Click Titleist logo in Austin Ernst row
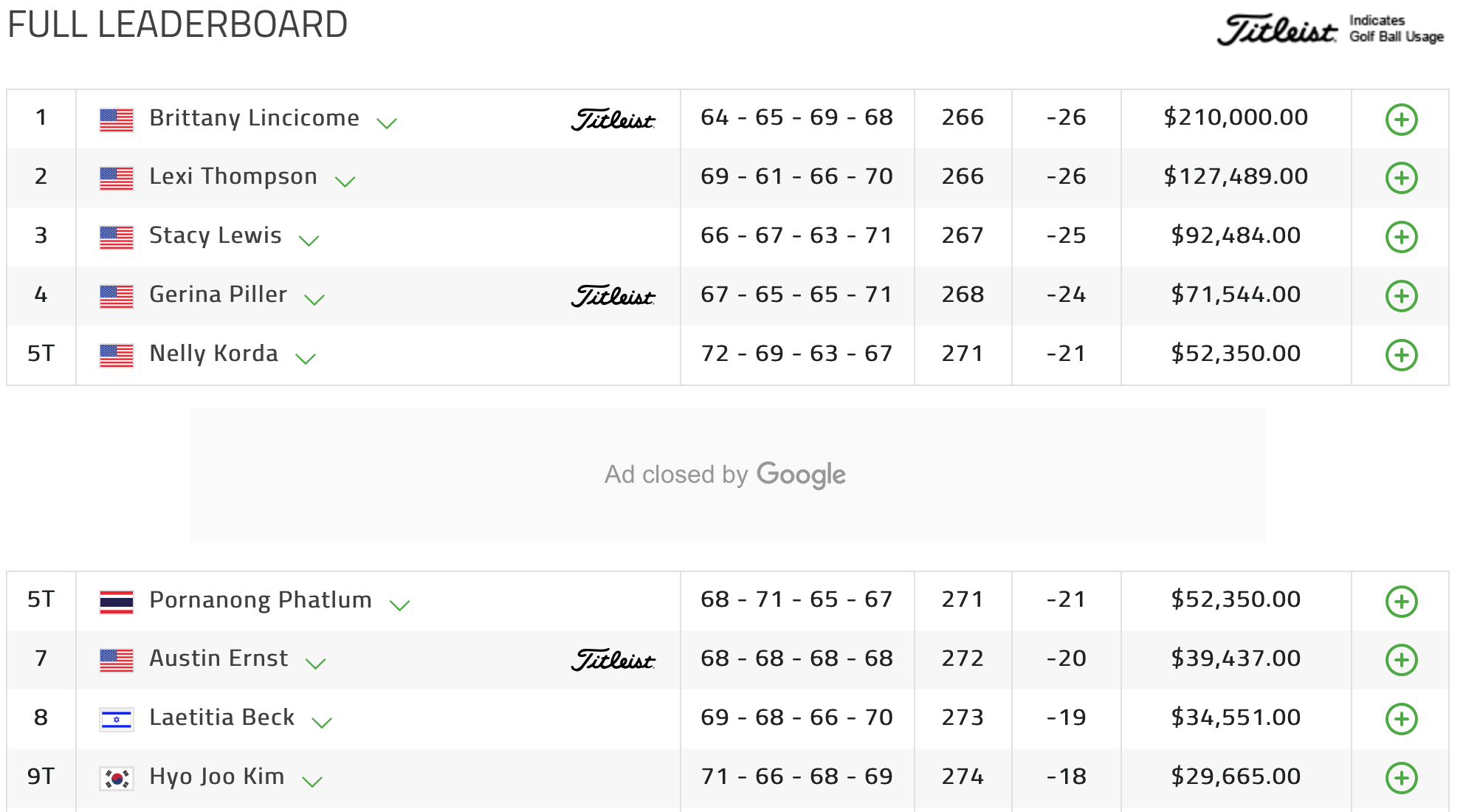Viewport: 1463px width, 812px height. (613, 660)
